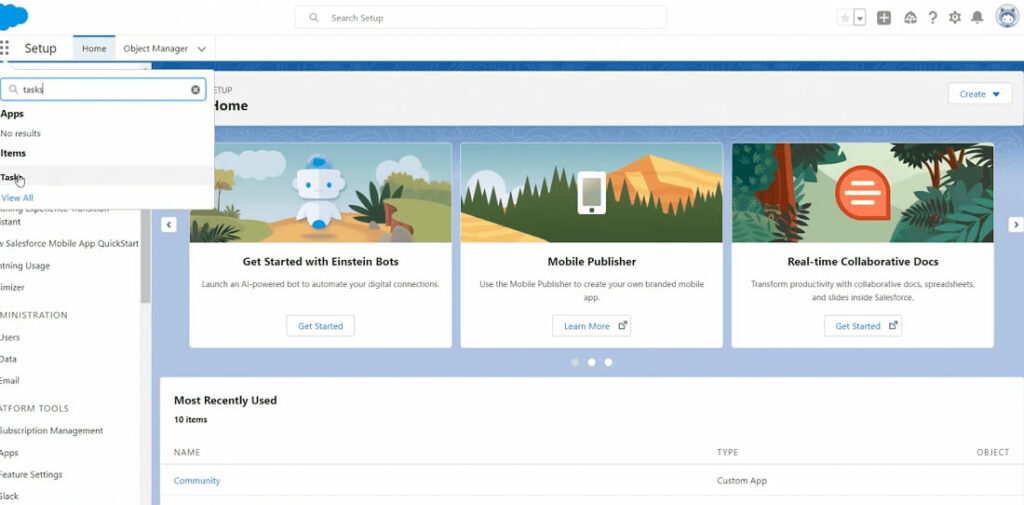This screenshot has height=505, width=1024.
Task: Open the Community recent item link
Action: (197, 481)
